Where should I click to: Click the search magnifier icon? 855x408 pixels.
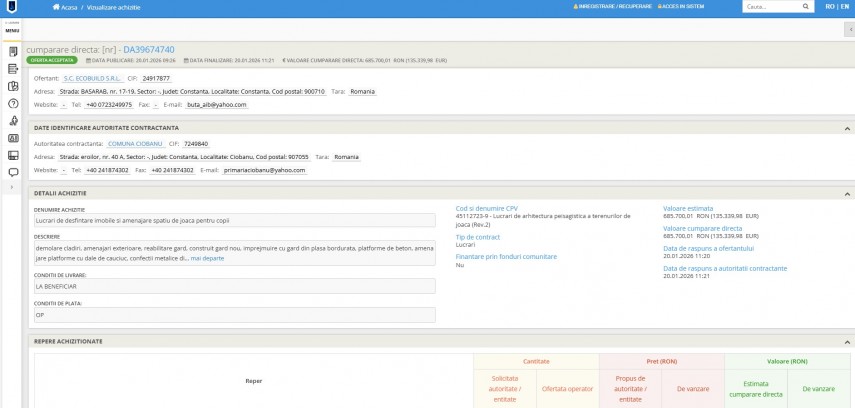805,6
